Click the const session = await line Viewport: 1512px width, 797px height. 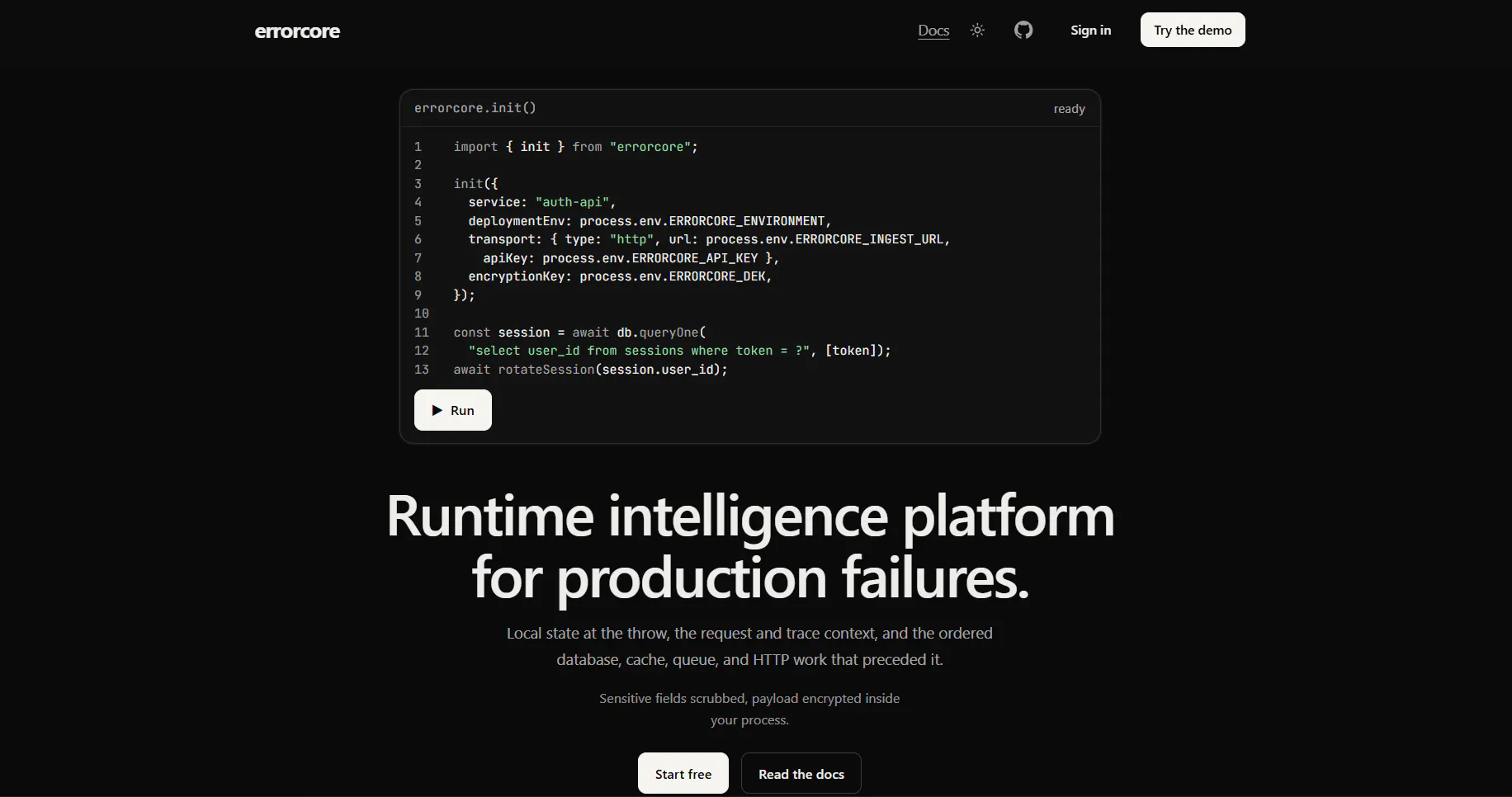click(x=579, y=332)
